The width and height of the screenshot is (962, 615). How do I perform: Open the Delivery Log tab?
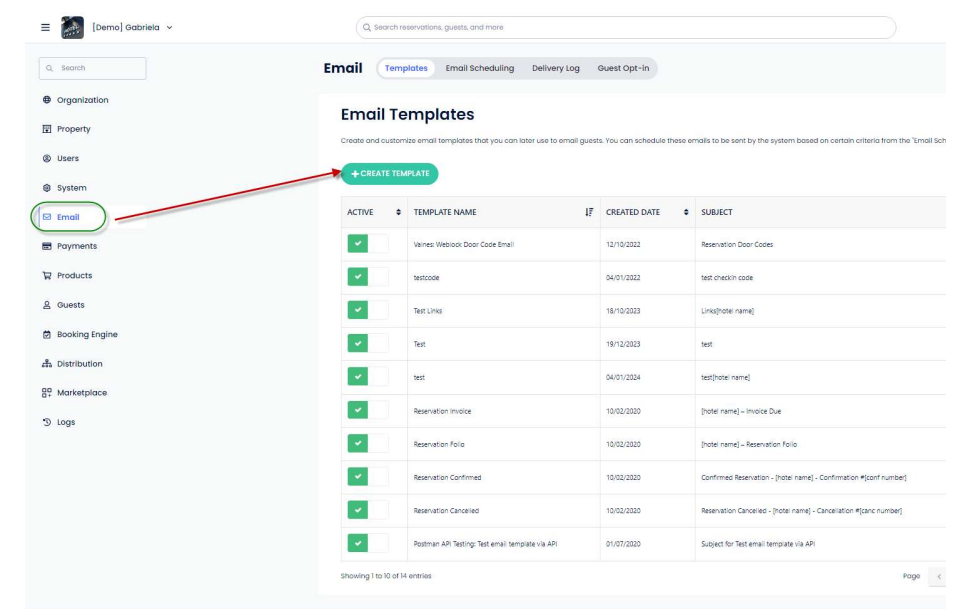(x=555, y=68)
